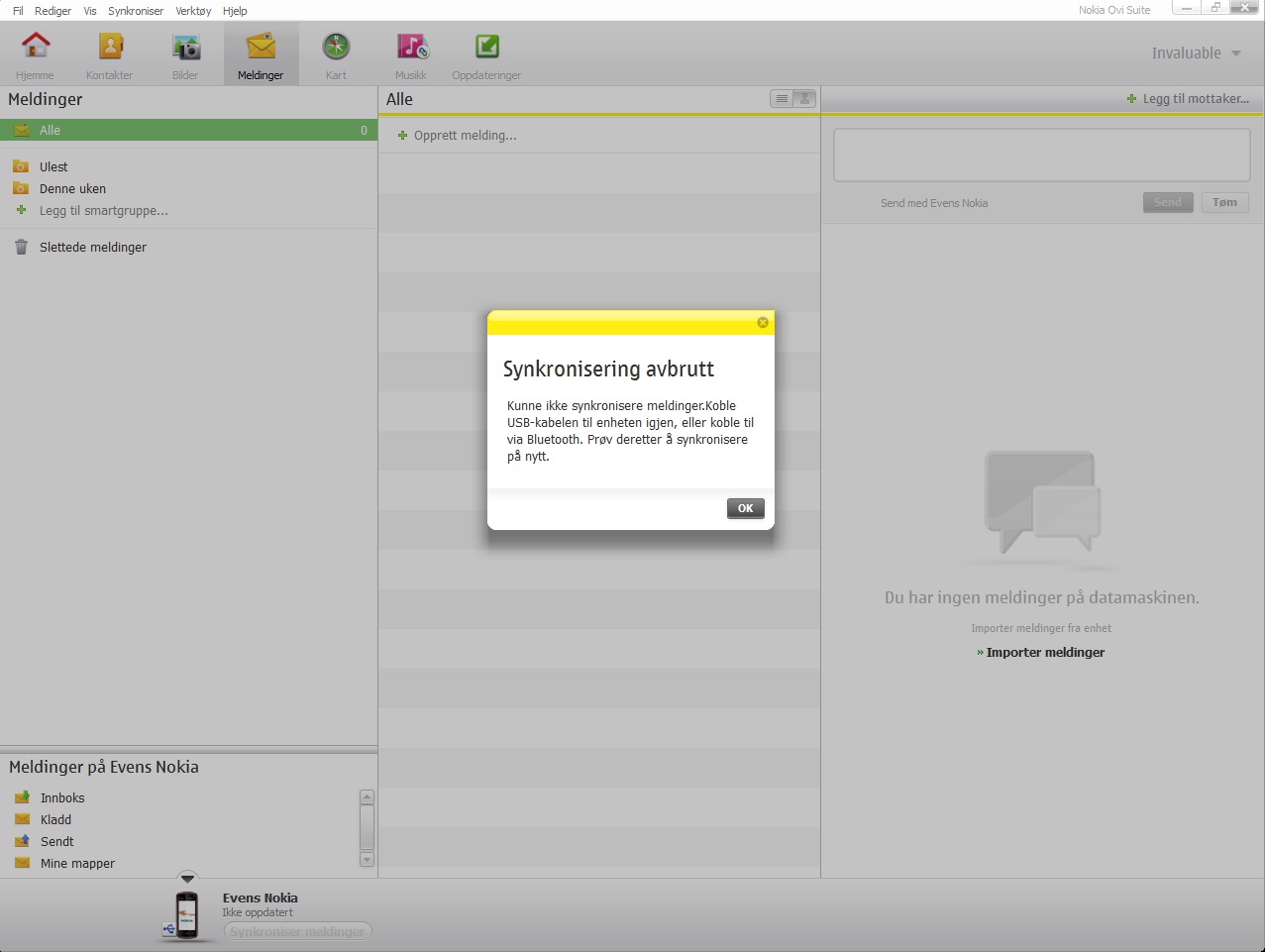Image resolution: width=1265 pixels, height=952 pixels.
Task: Click the Send button
Action: pyautogui.click(x=1168, y=202)
